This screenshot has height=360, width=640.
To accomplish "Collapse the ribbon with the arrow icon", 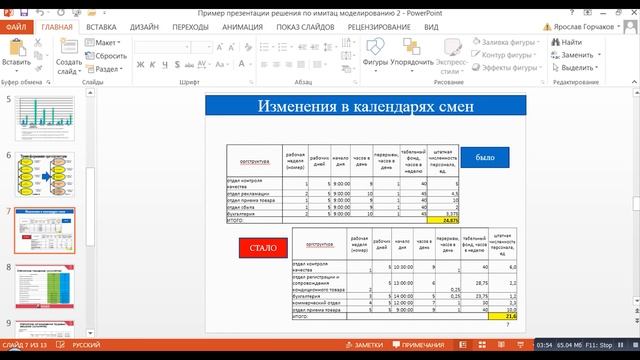I will (634, 82).
